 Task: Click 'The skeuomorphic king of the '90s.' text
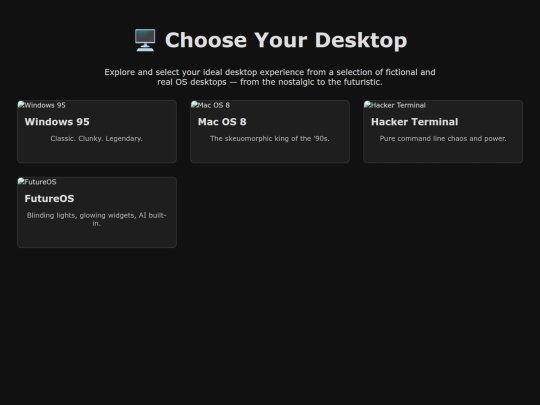[x=270, y=138]
